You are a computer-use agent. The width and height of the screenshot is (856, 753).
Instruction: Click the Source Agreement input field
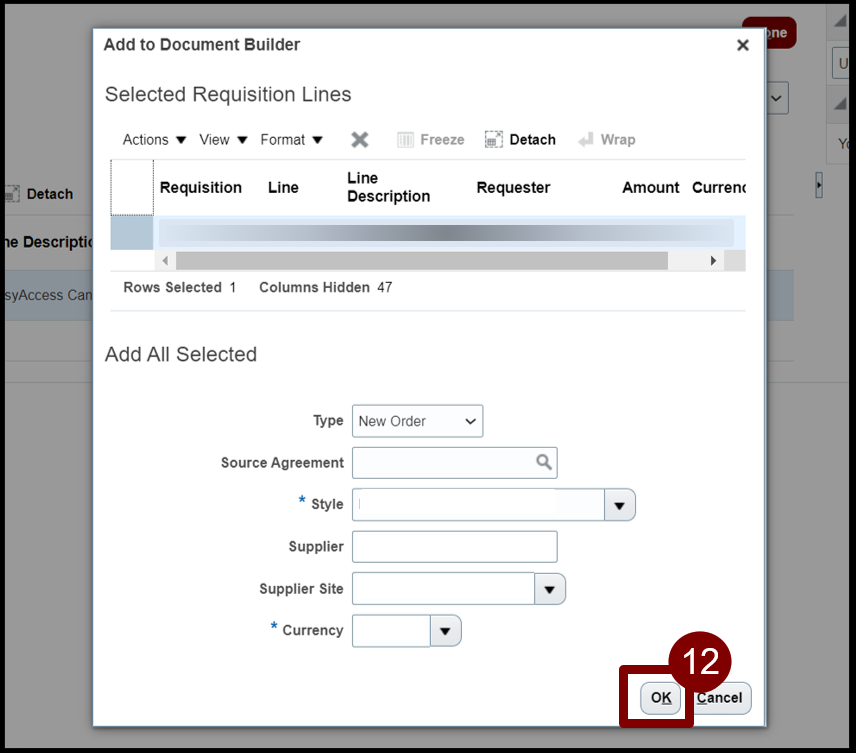tap(442, 462)
